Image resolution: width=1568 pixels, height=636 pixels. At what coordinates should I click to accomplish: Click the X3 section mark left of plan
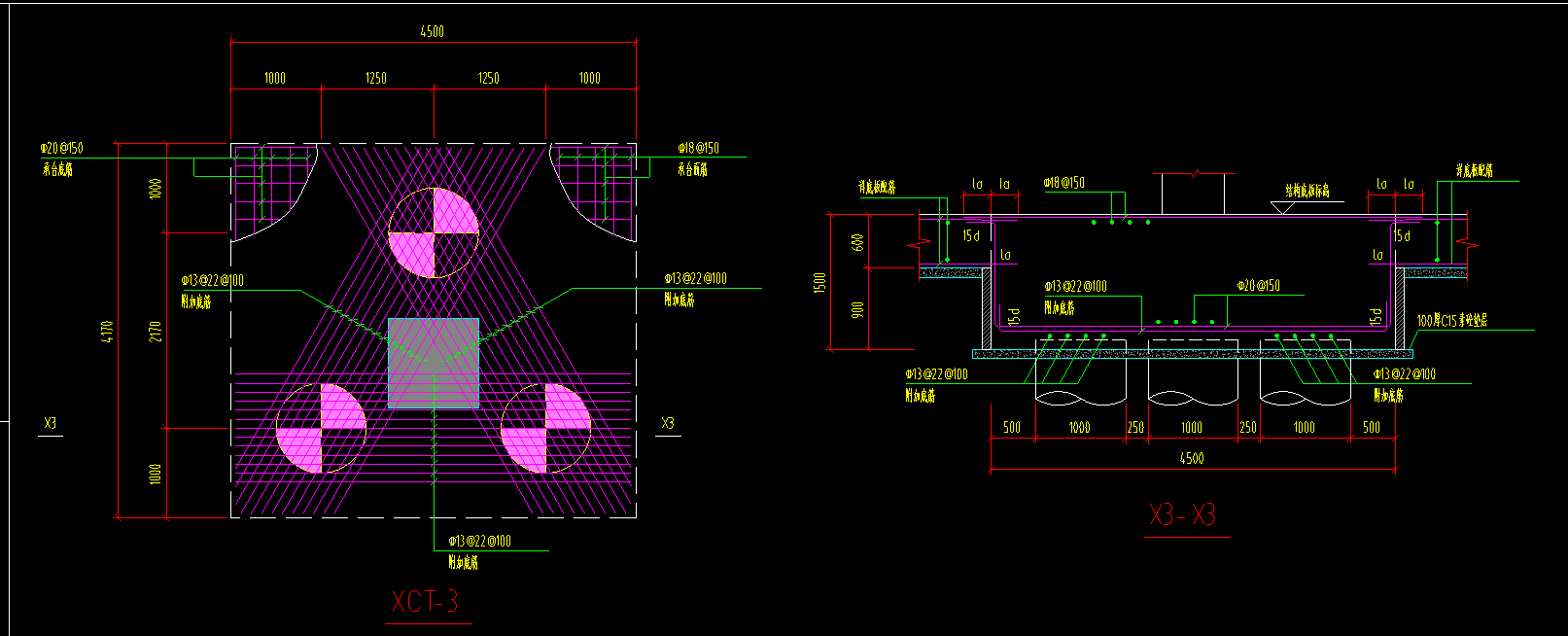click(51, 423)
